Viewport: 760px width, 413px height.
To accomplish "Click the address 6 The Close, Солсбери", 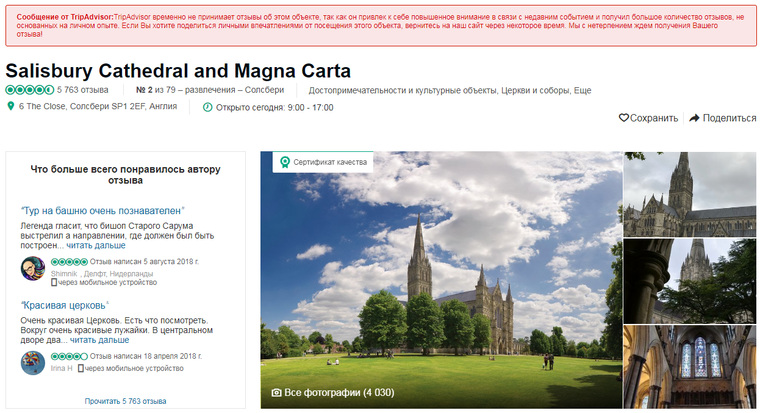I will (x=98, y=106).
